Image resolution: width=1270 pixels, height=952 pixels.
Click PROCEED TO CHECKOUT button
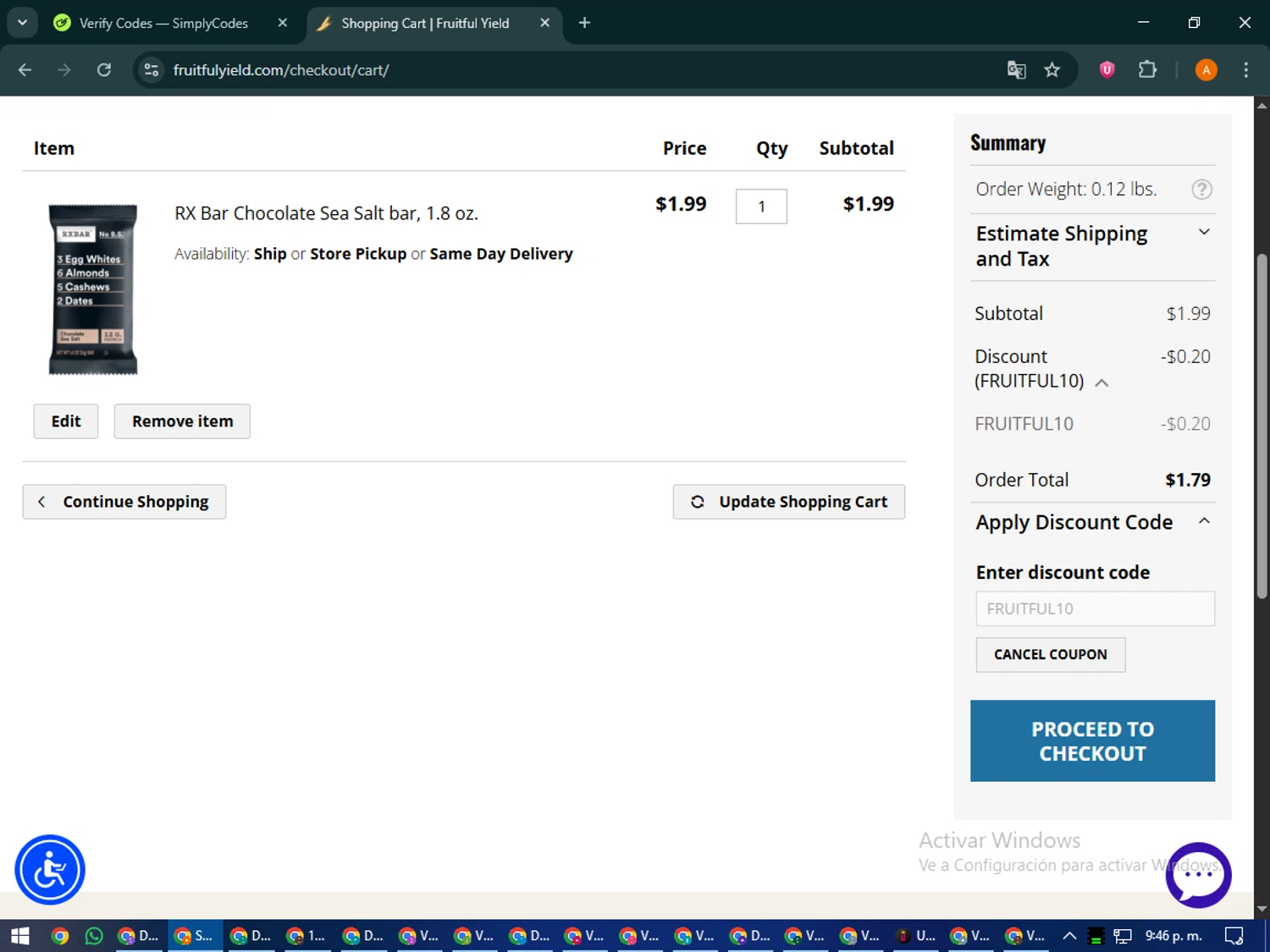[1092, 740]
